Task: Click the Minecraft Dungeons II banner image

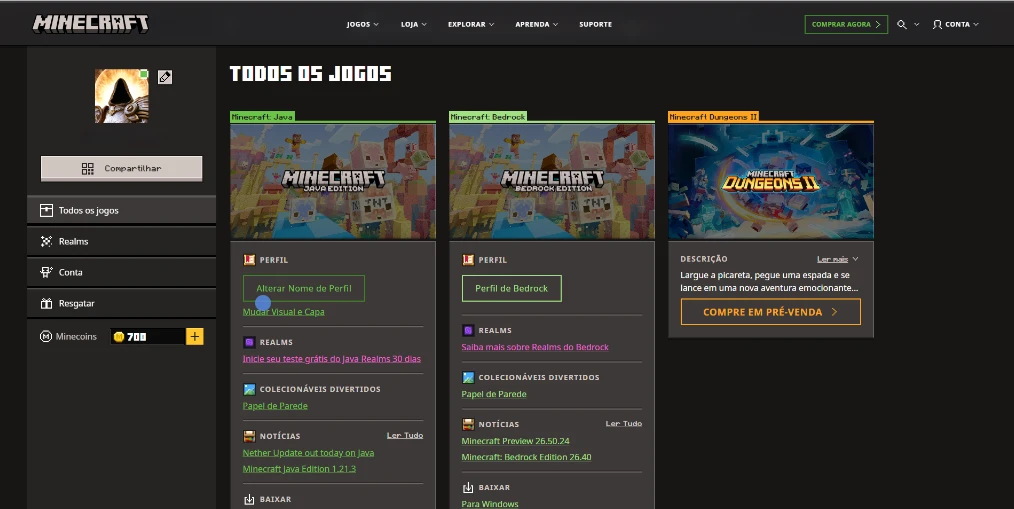Action: pyautogui.click(x=771, y=182)
